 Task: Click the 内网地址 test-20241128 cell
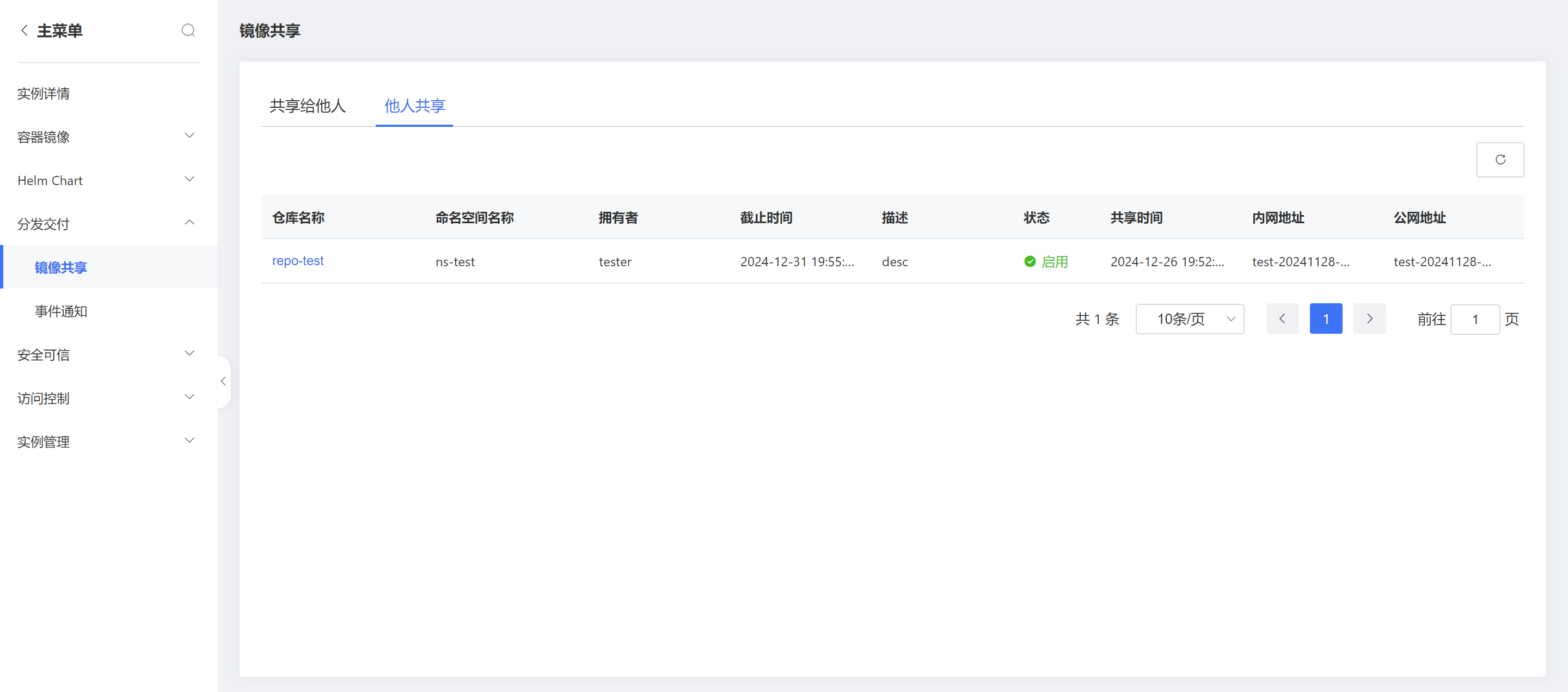click(1301, 262)
